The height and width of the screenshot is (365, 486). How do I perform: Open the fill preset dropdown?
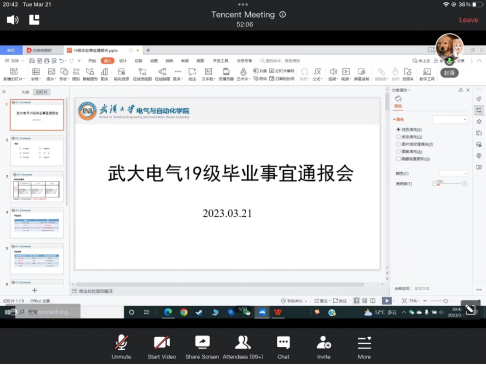(450, 119)
